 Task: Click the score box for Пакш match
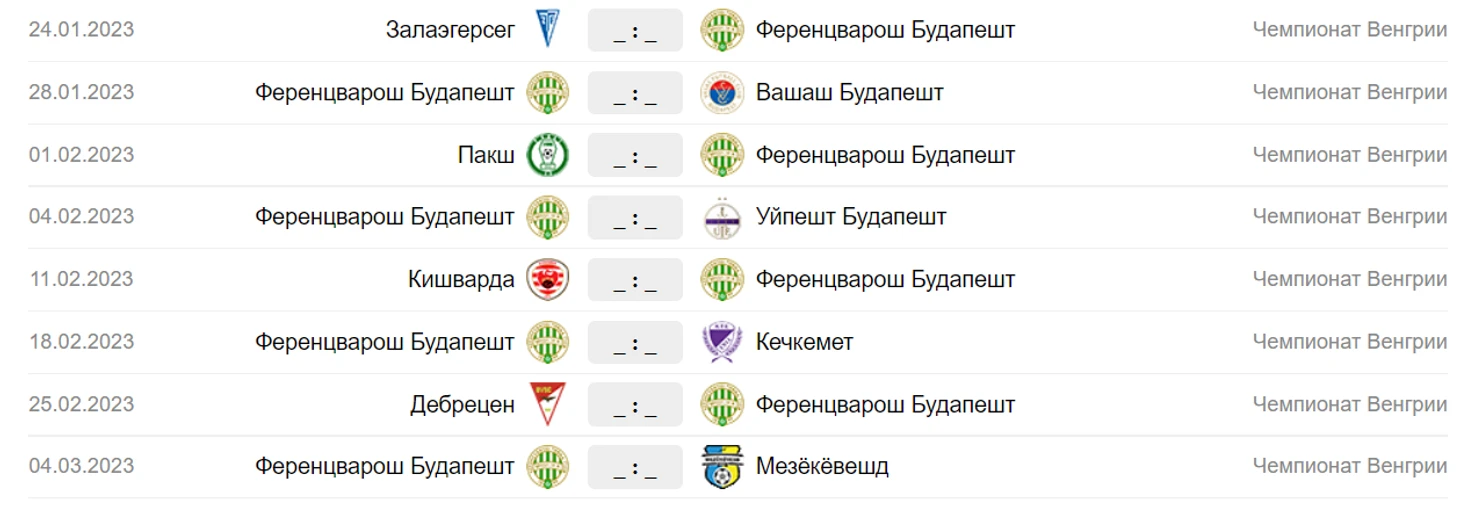point(635,155)
